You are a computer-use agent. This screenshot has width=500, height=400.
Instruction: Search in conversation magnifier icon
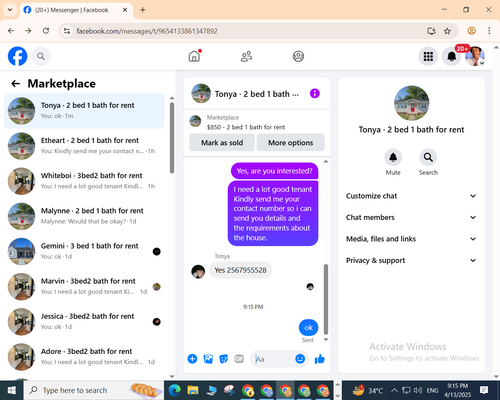428,157
